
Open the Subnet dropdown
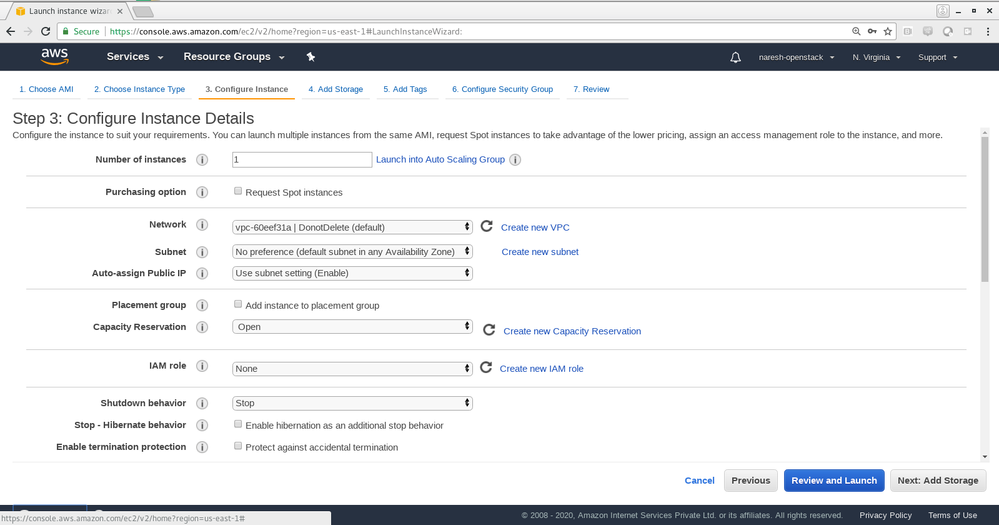352,252
